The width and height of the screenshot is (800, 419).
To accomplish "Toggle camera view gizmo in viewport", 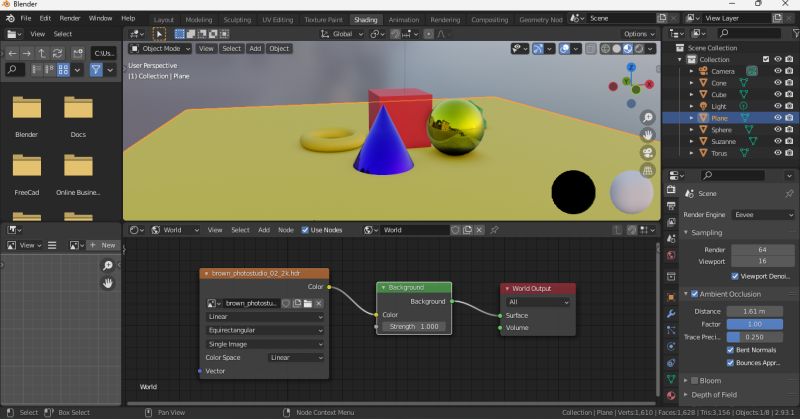I will (x=647, y=153).
